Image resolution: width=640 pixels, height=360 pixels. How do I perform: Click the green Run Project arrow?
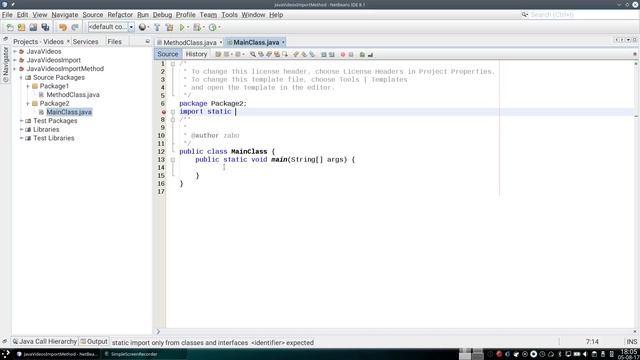click(x=182, y=27)
